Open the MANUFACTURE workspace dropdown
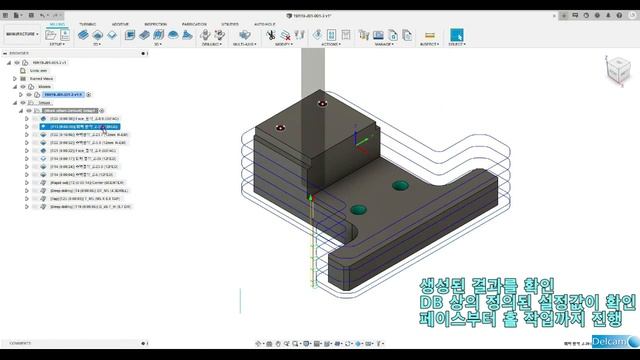Image resolution: width=640 pixels, height=360 pixels. pos(22,34)
